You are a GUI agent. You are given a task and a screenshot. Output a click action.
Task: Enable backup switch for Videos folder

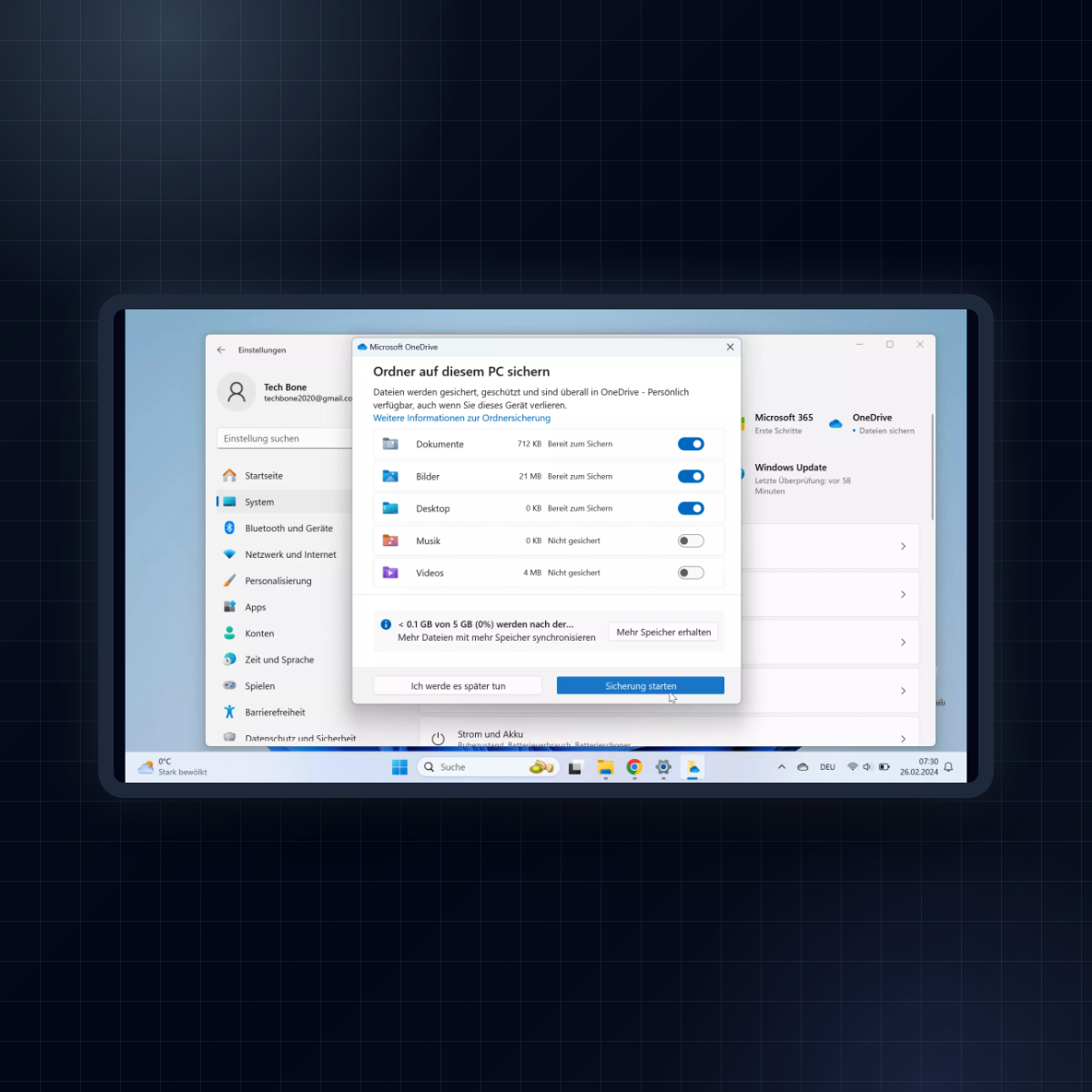pyautogui.click(x=691, y=572)
